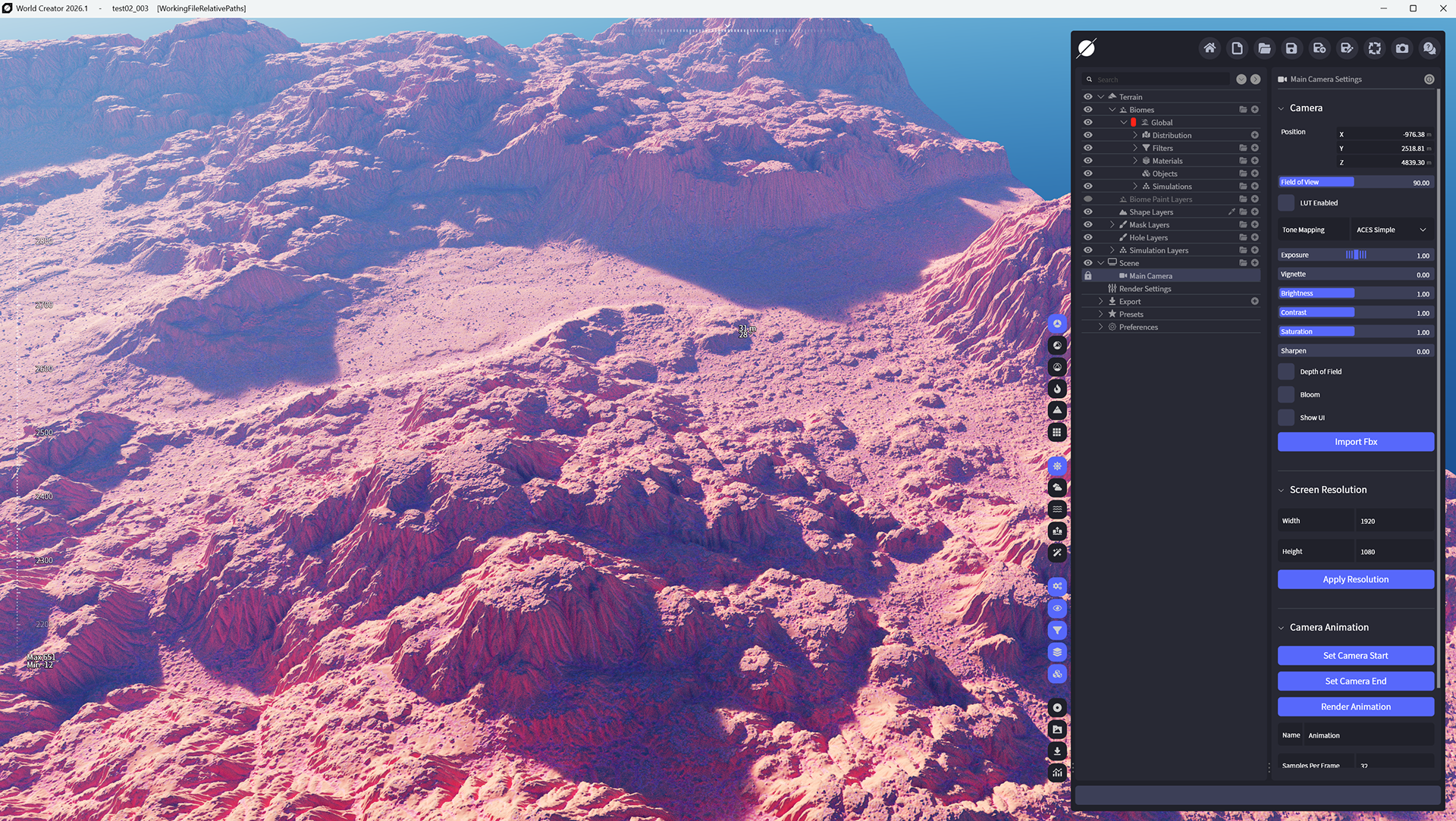Click the Set Camera Start button

(x=1355, y=656)
